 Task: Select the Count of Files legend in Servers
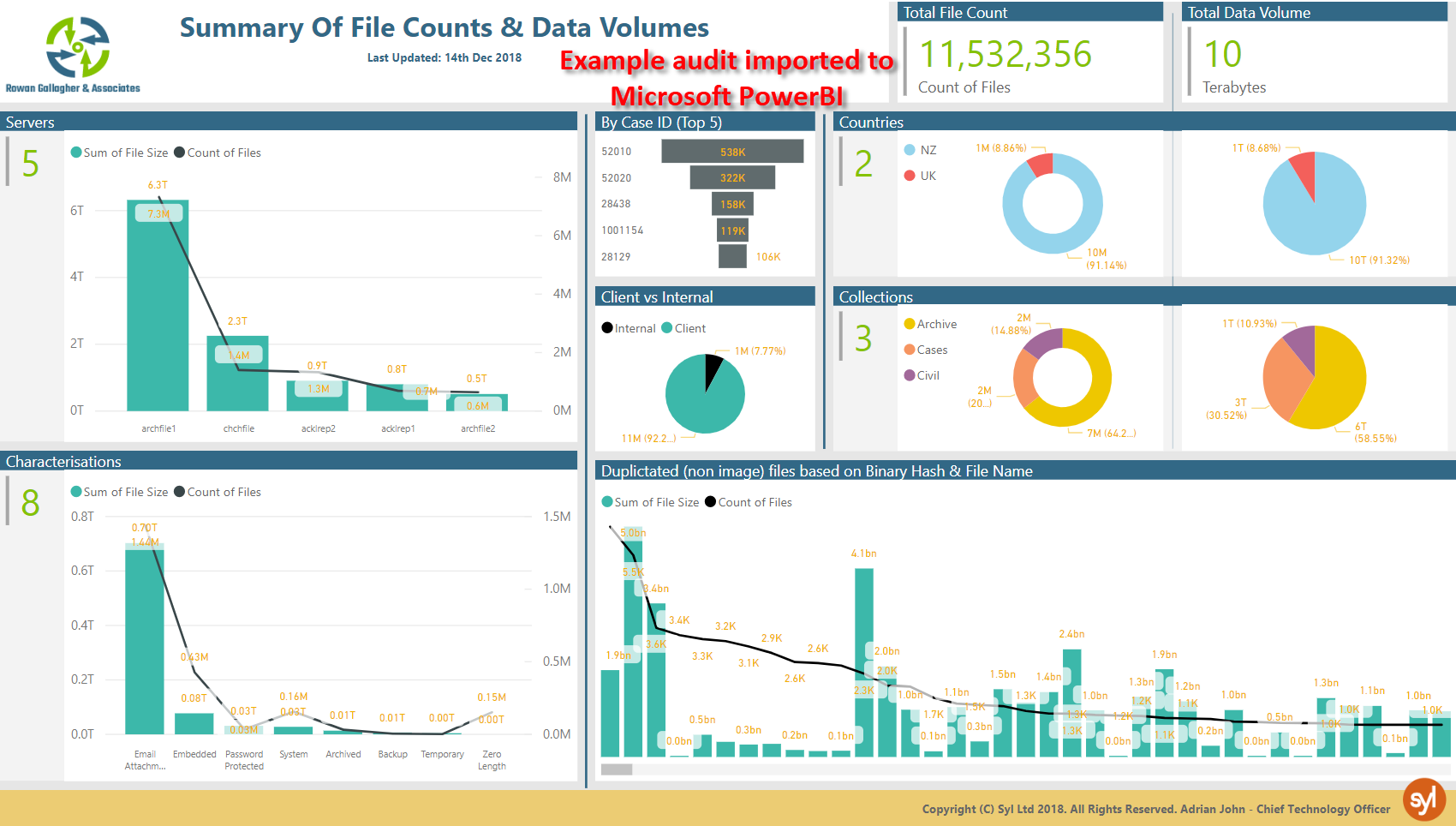coord(218,153)
